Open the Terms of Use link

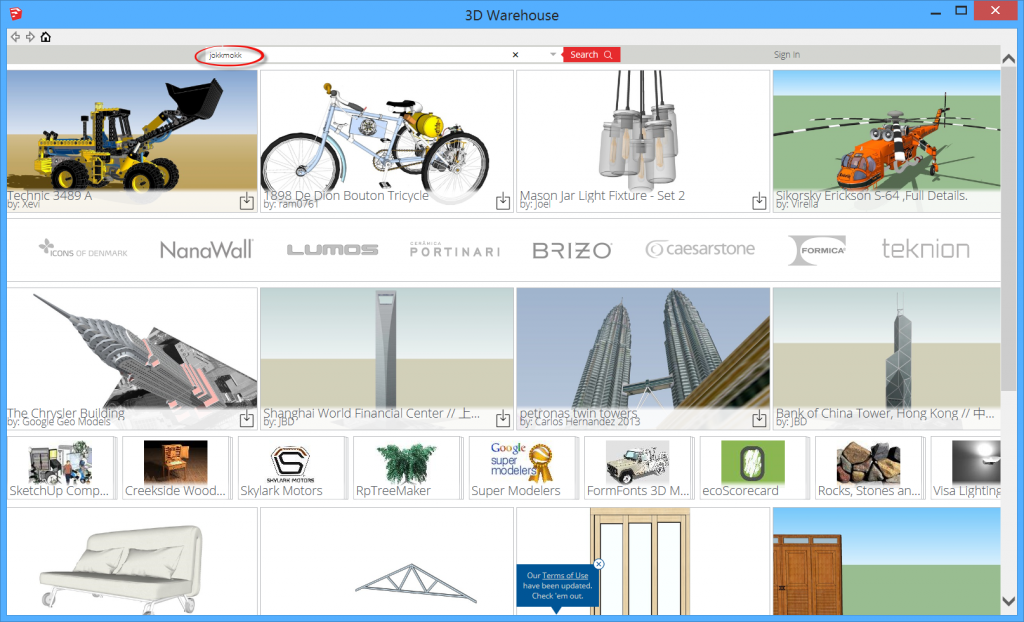pyautogui.click(x=565, y=576)
